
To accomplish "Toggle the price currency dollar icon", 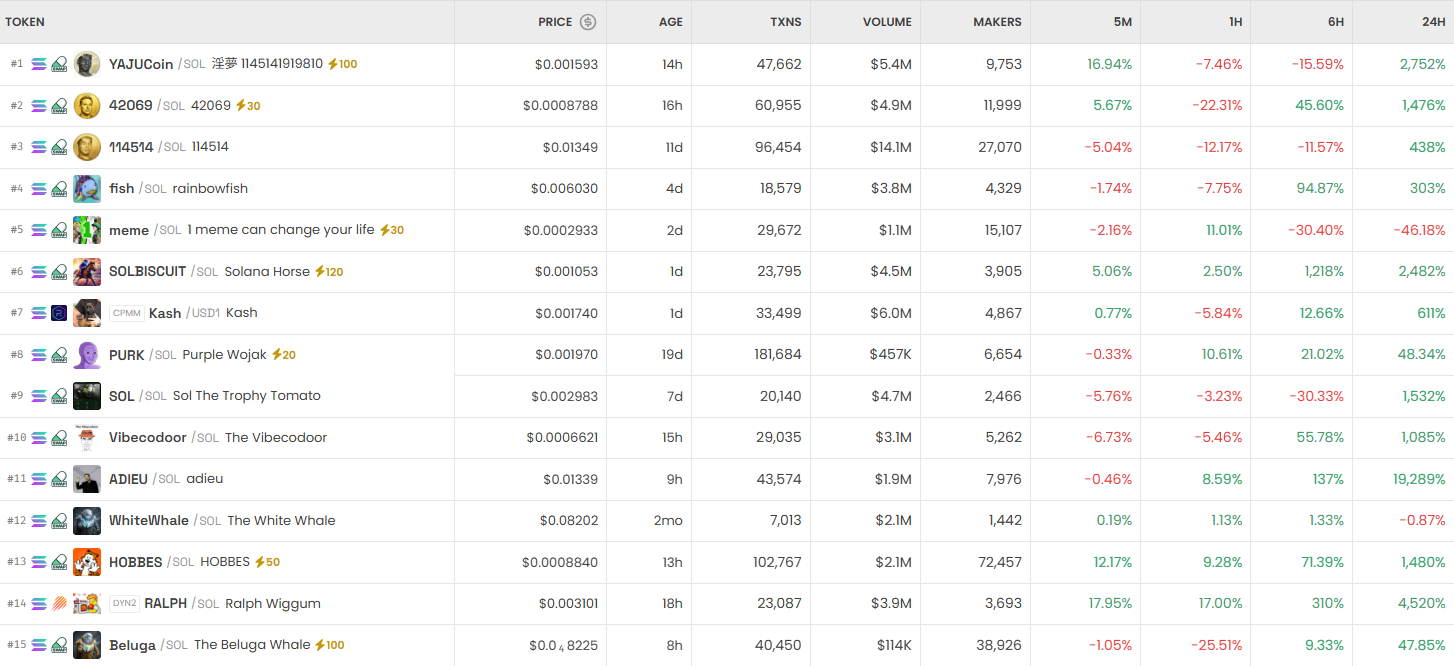I will (x=588, y=22).
